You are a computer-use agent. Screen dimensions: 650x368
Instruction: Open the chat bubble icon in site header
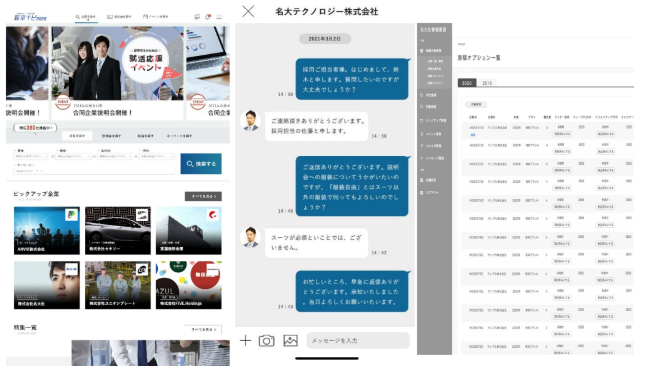pos(197,17)
